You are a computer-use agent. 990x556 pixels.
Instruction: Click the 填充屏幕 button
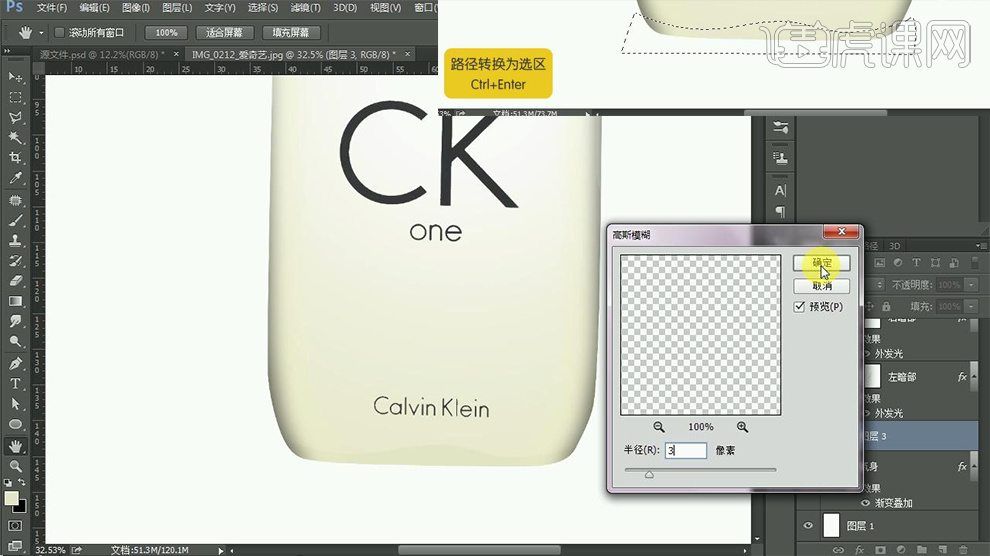[x=290, y=32]
